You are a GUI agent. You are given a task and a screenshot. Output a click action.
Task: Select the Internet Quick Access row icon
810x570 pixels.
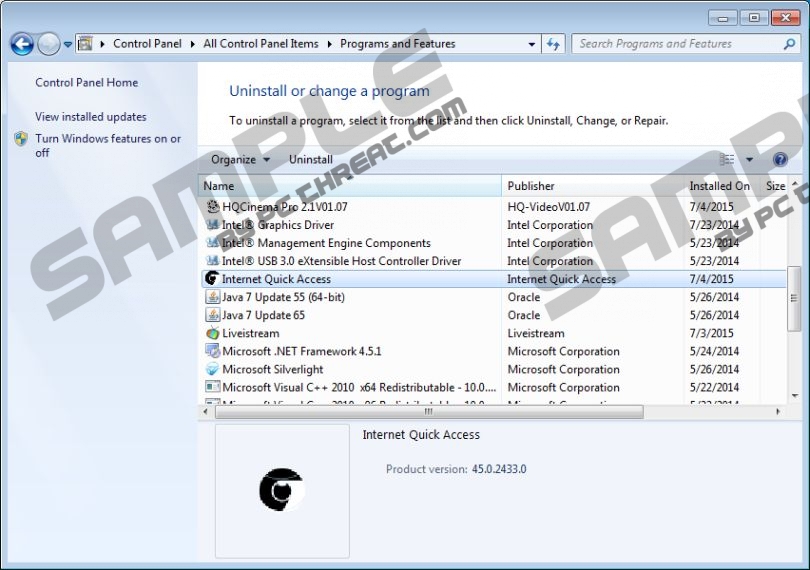coord(212,279)
